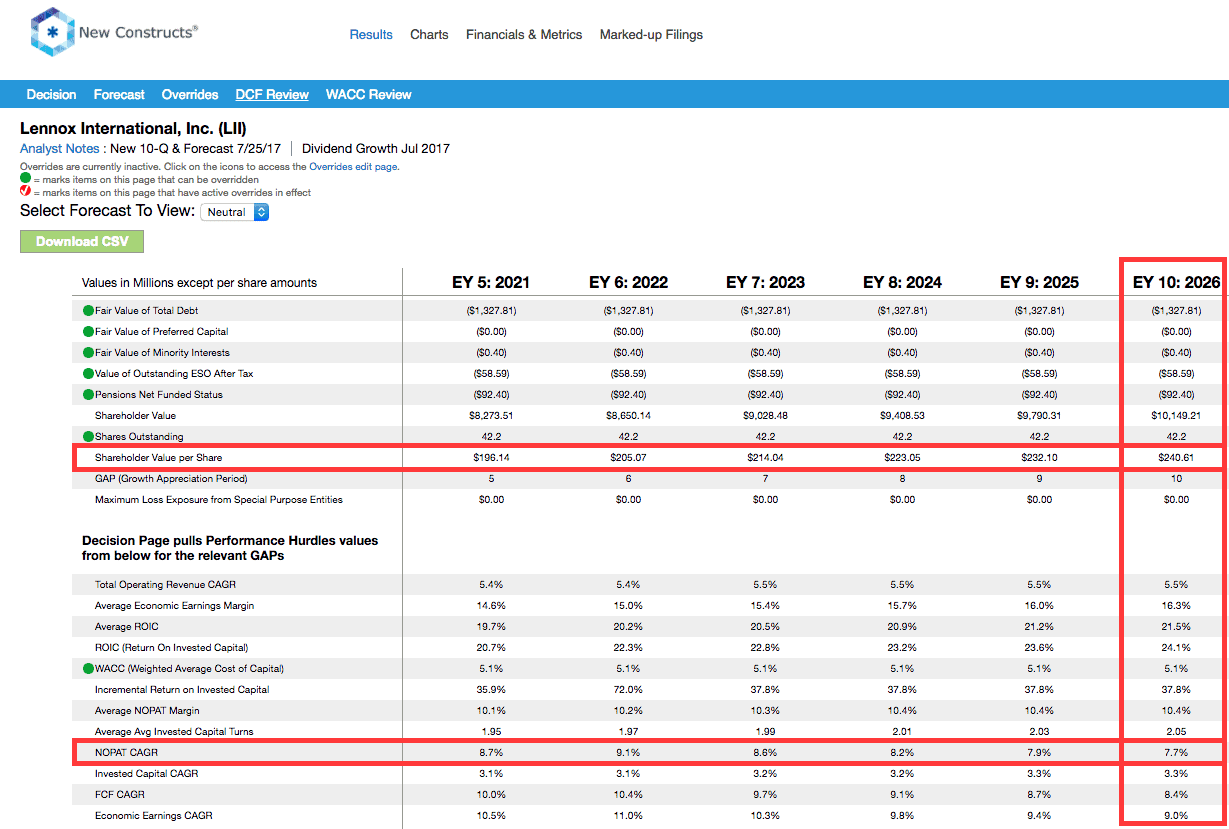The image size is (1229, 829).
Task: Select the 10.4% FCF CAGR value
Action: coord(628,795)
